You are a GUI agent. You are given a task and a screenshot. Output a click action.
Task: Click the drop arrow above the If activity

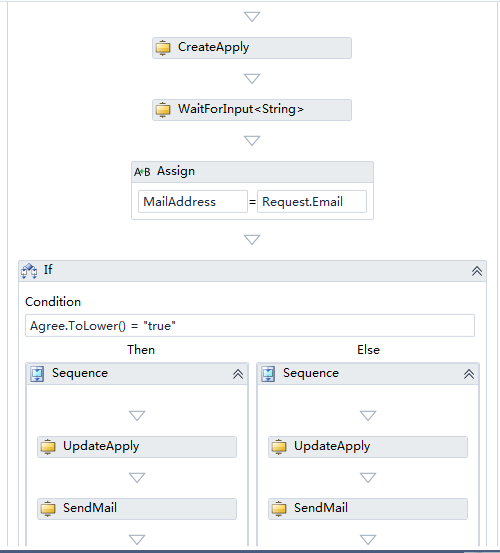click(252, 240)
